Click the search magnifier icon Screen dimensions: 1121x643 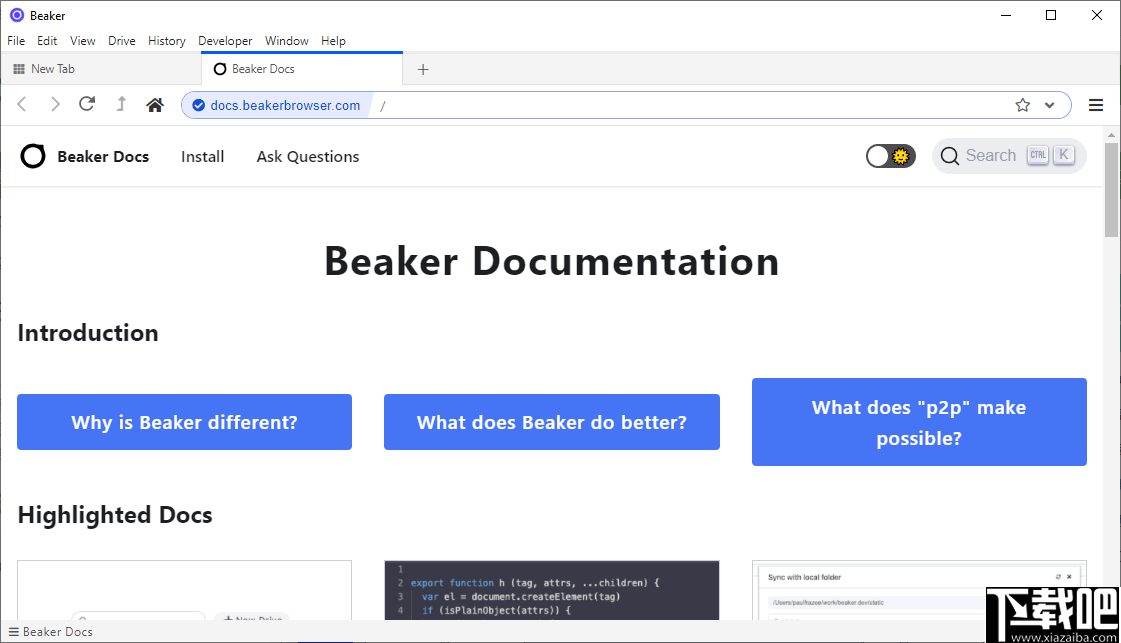(948, 156)
